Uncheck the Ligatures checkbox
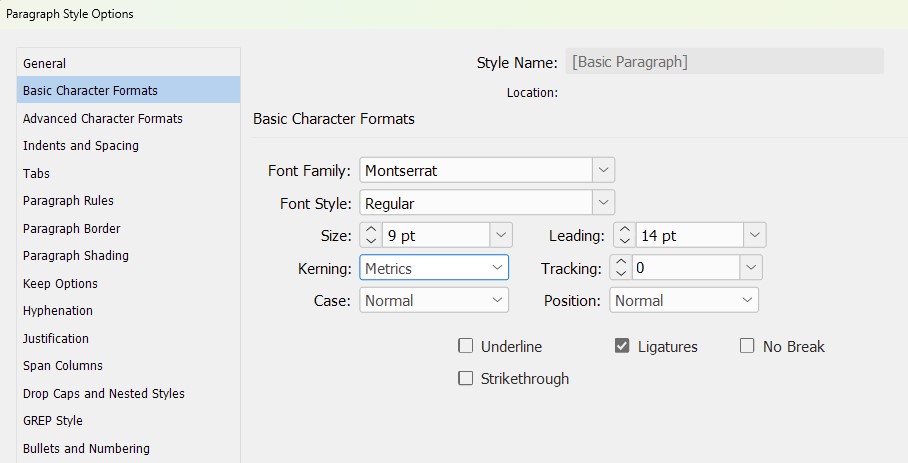Screen dimensions: 908x463 [622, 346]
